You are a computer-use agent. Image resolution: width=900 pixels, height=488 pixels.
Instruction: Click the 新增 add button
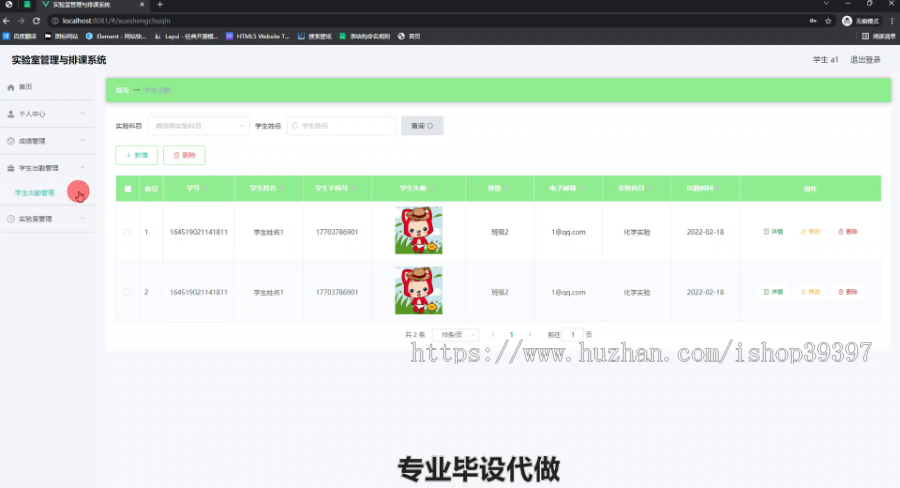tap(137, 155)
